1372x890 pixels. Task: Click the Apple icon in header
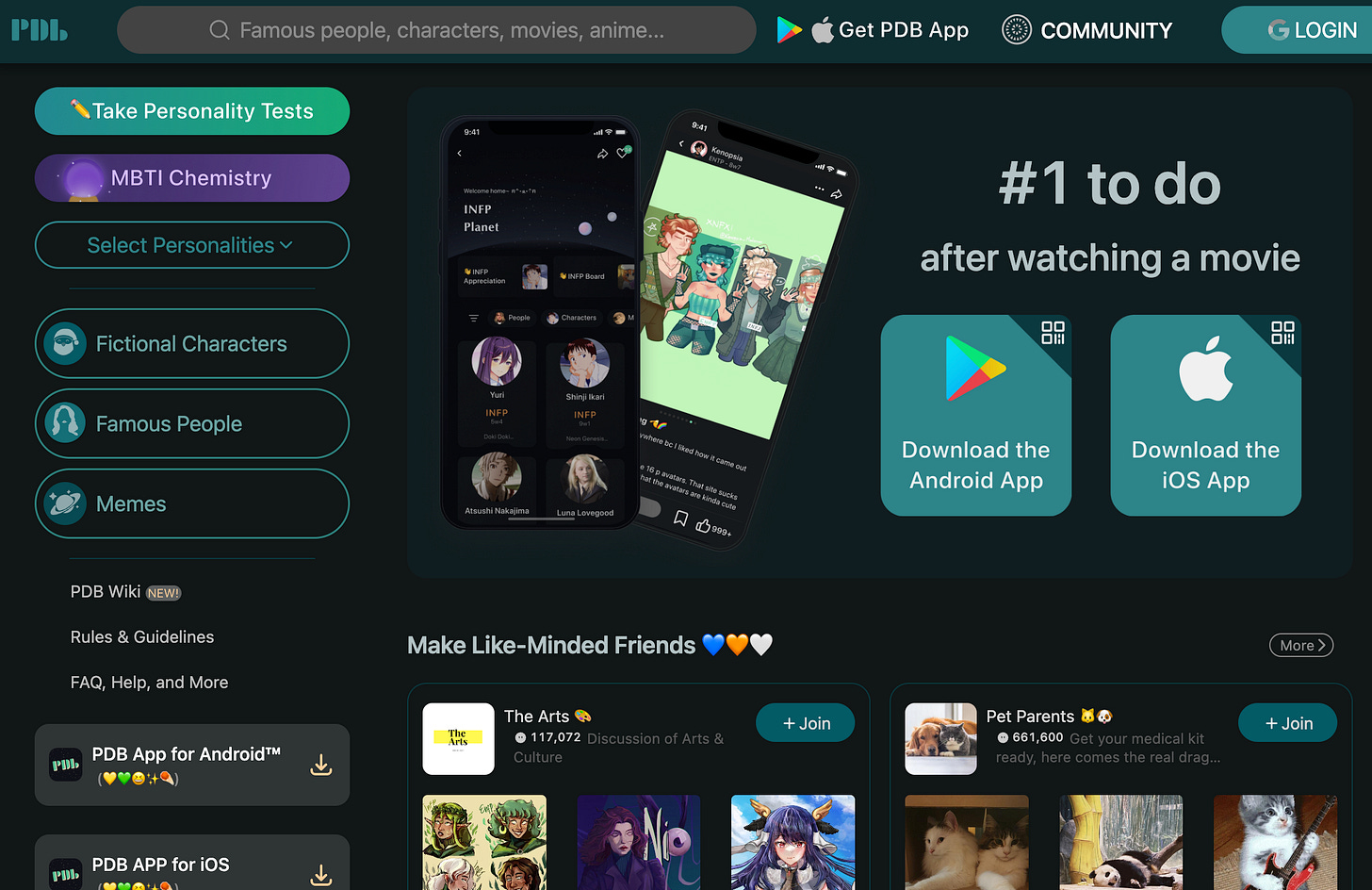pyautogui.click(x=823, y=30)
